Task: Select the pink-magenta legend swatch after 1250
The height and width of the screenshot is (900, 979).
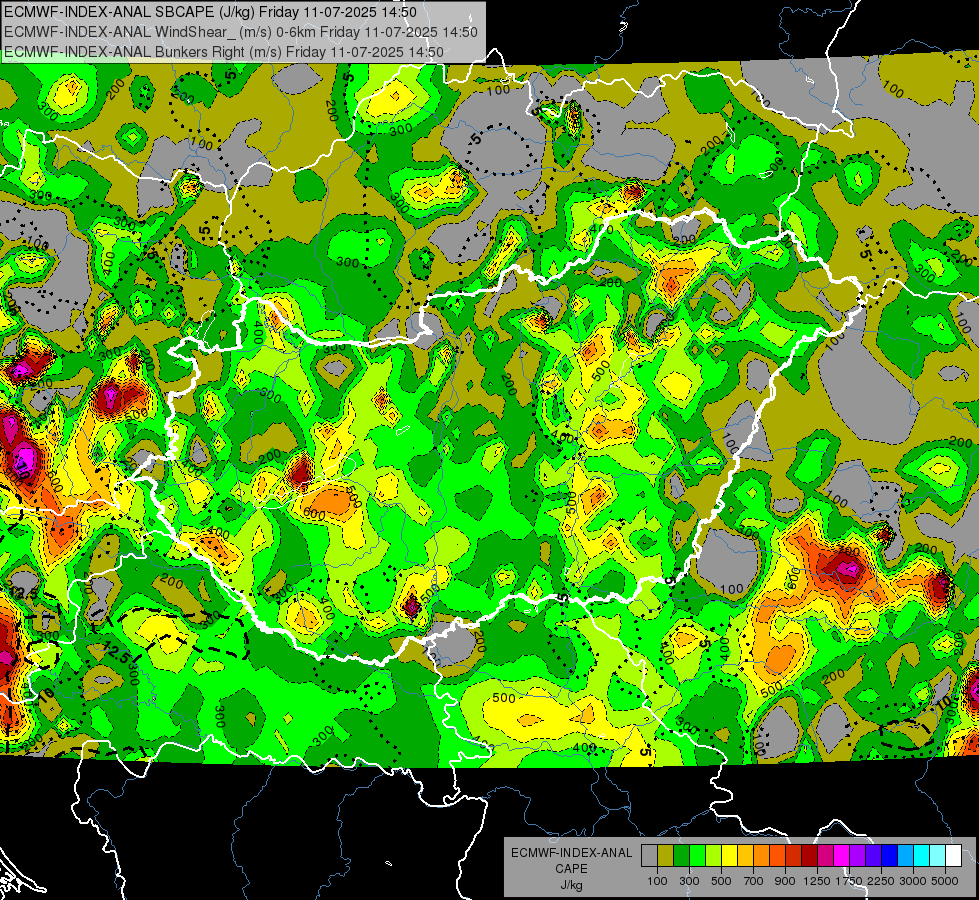Action: point(825,856)
